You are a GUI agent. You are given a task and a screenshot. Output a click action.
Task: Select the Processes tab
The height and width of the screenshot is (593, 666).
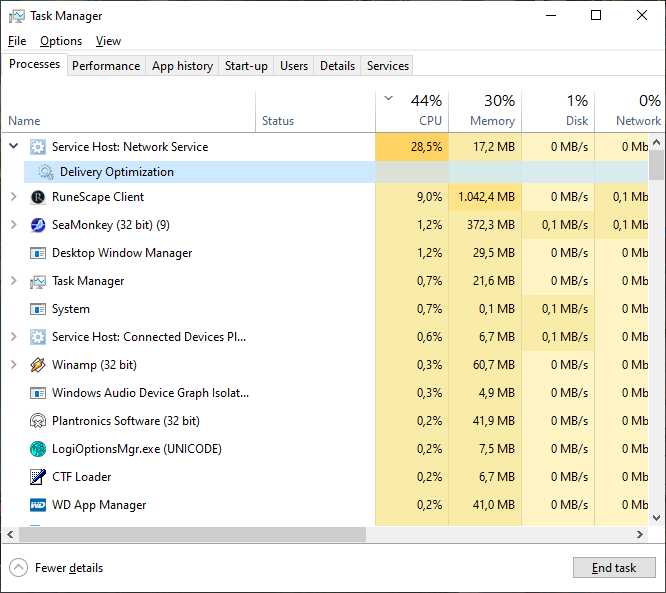point(34,64)
